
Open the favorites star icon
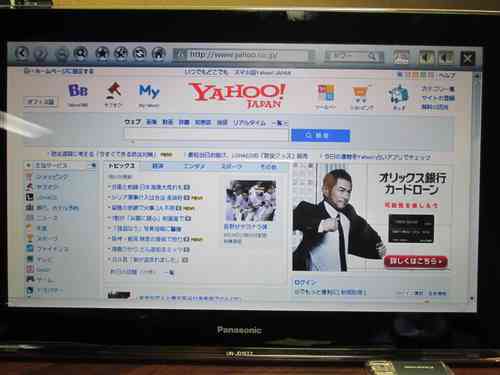102,54
